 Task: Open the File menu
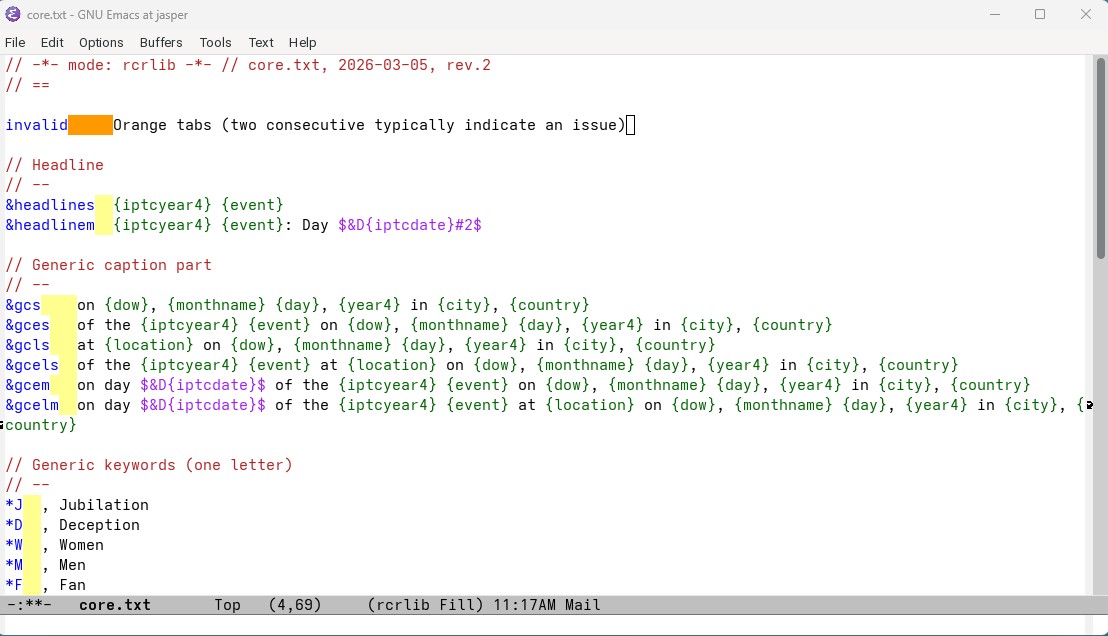15,42
